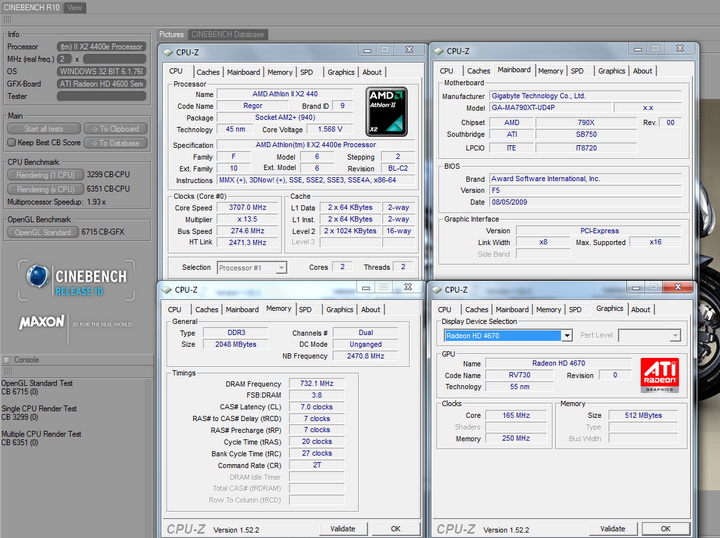The width and height of the screenshot is (720, 538).
Task: Click the title bar icon of the CPU-Z window showing the Graphics tab
Action: [x=436, y=290]
